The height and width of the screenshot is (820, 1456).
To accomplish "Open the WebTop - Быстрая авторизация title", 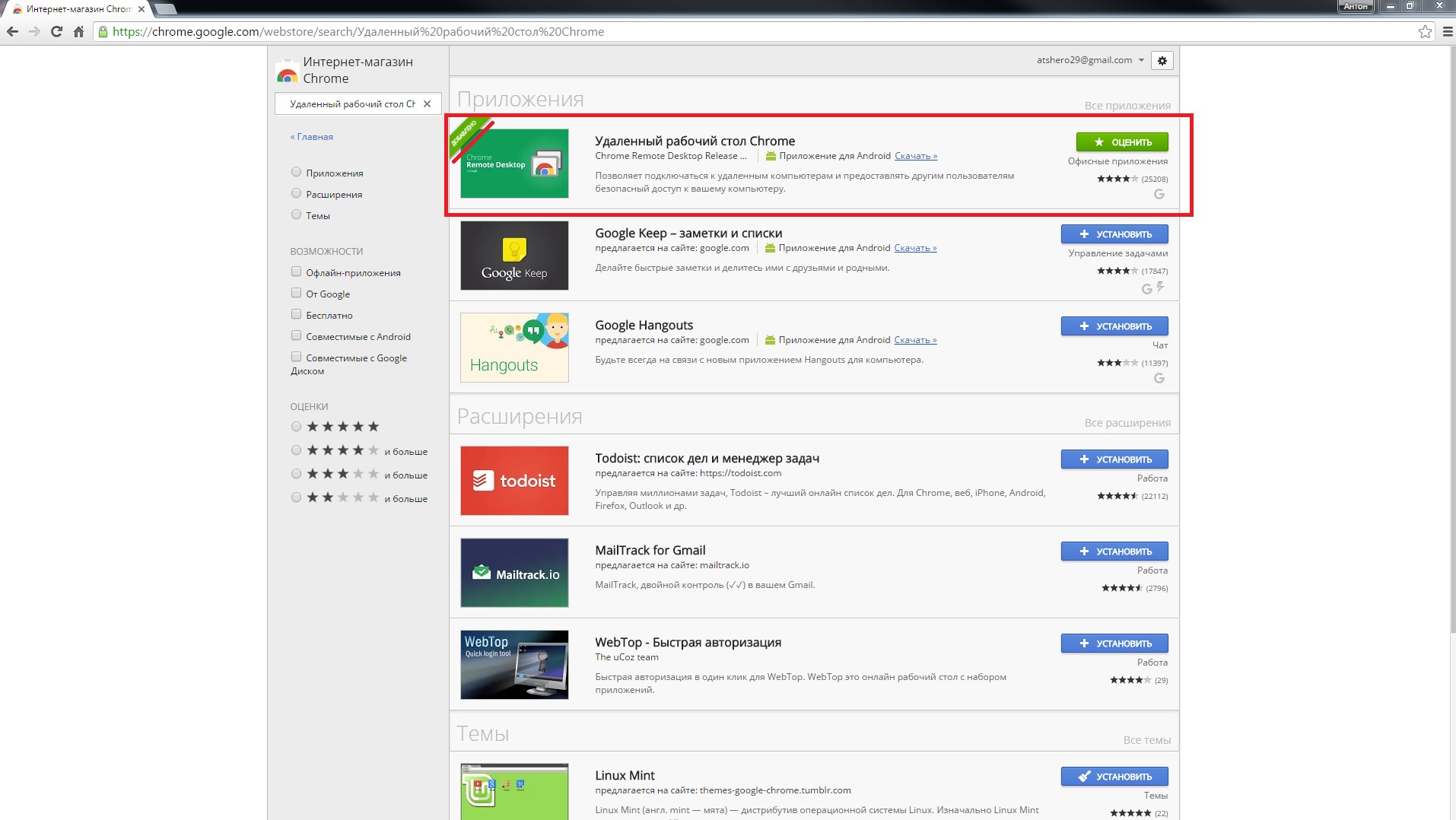I will [688, 642].
